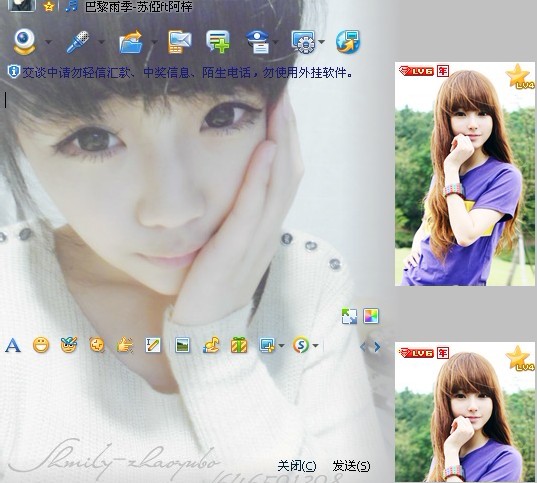The height and width of the screenshot is (483, 537).
Task: Open the colorful skin color picker icon
Action: [x=371, y=316]
